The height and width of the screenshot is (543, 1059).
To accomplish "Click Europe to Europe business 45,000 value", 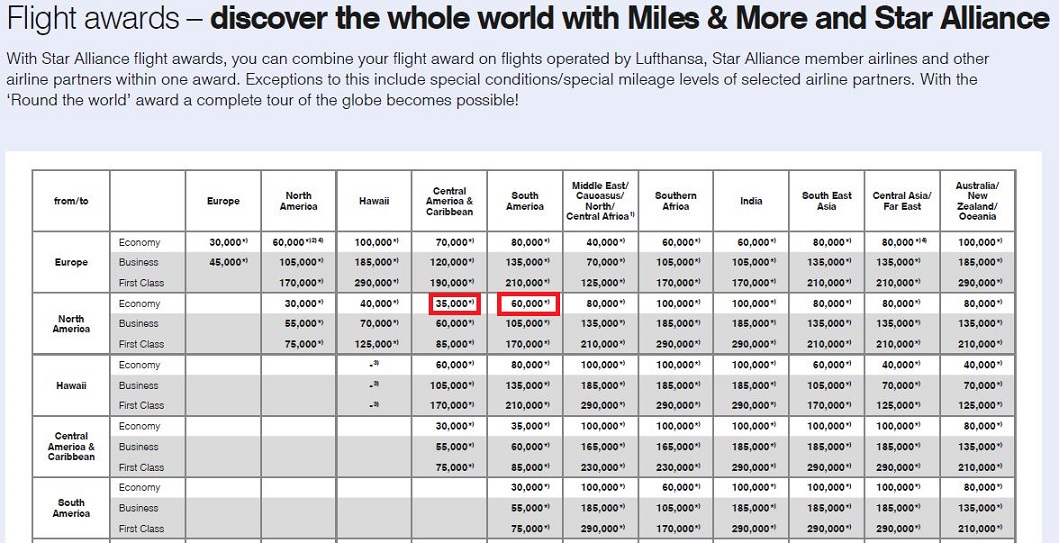I will point(229,262).
